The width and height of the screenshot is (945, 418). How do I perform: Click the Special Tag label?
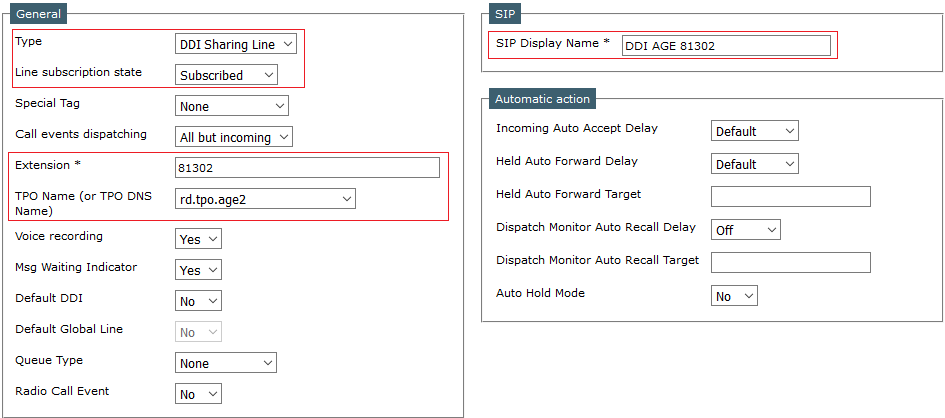click(x=47, y=103)
